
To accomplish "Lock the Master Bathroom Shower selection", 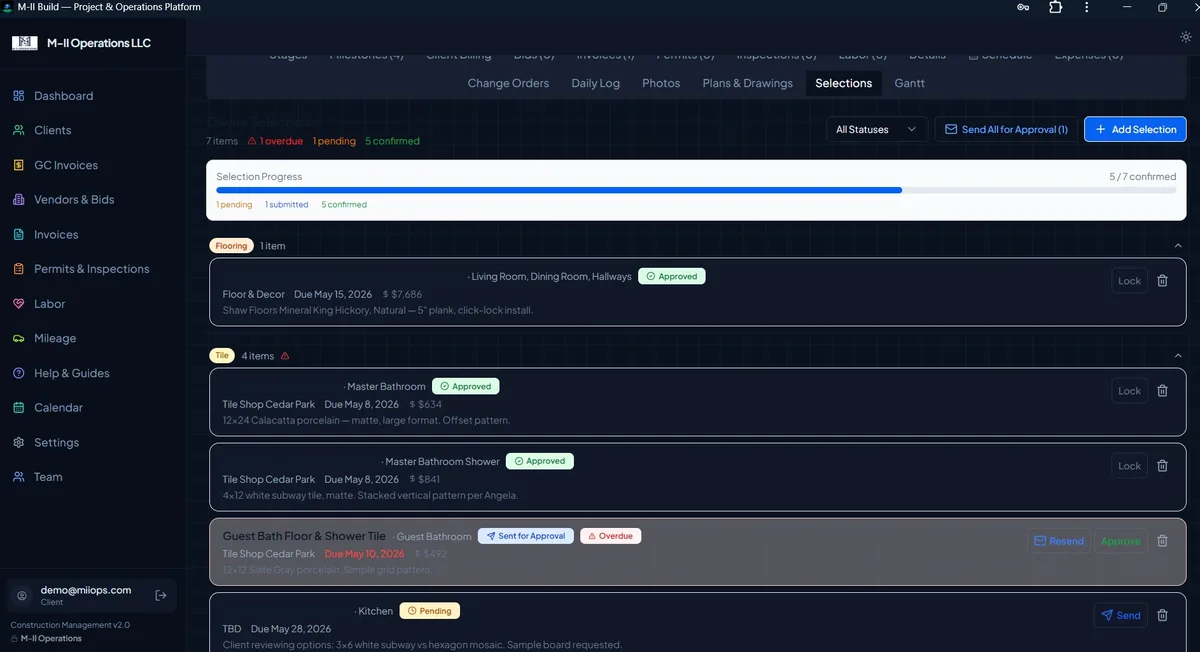I will tap(1130, 466).
